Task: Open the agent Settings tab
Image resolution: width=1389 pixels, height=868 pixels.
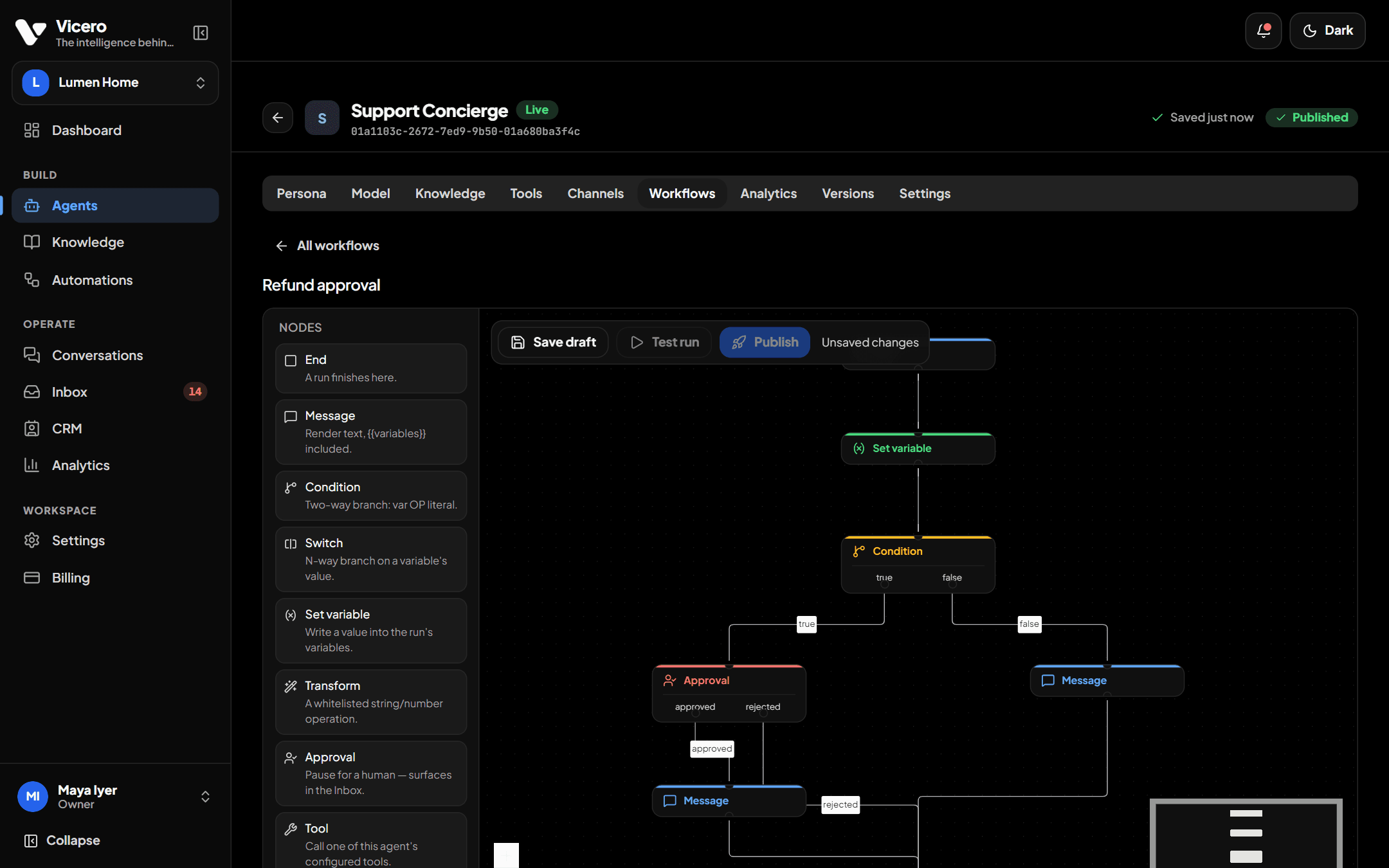Action: click(x=925, y=194)
